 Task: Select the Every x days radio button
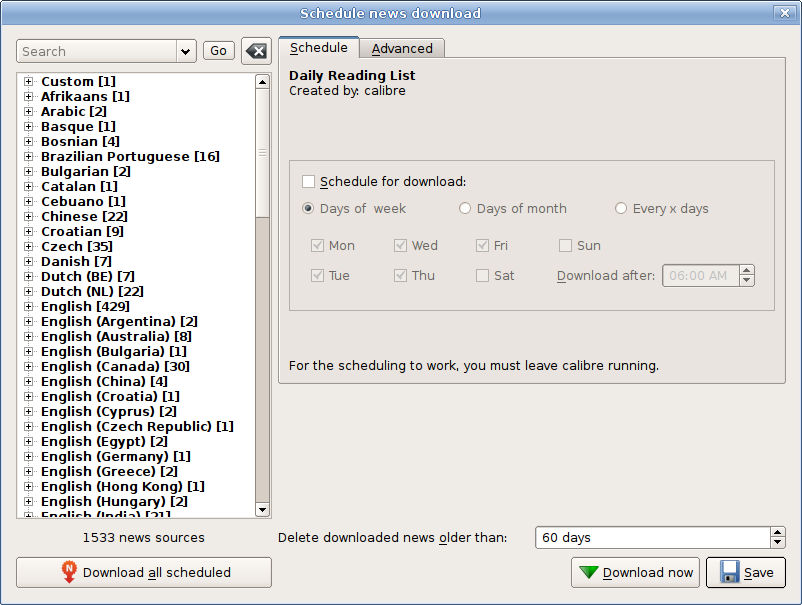click(622, 208)
